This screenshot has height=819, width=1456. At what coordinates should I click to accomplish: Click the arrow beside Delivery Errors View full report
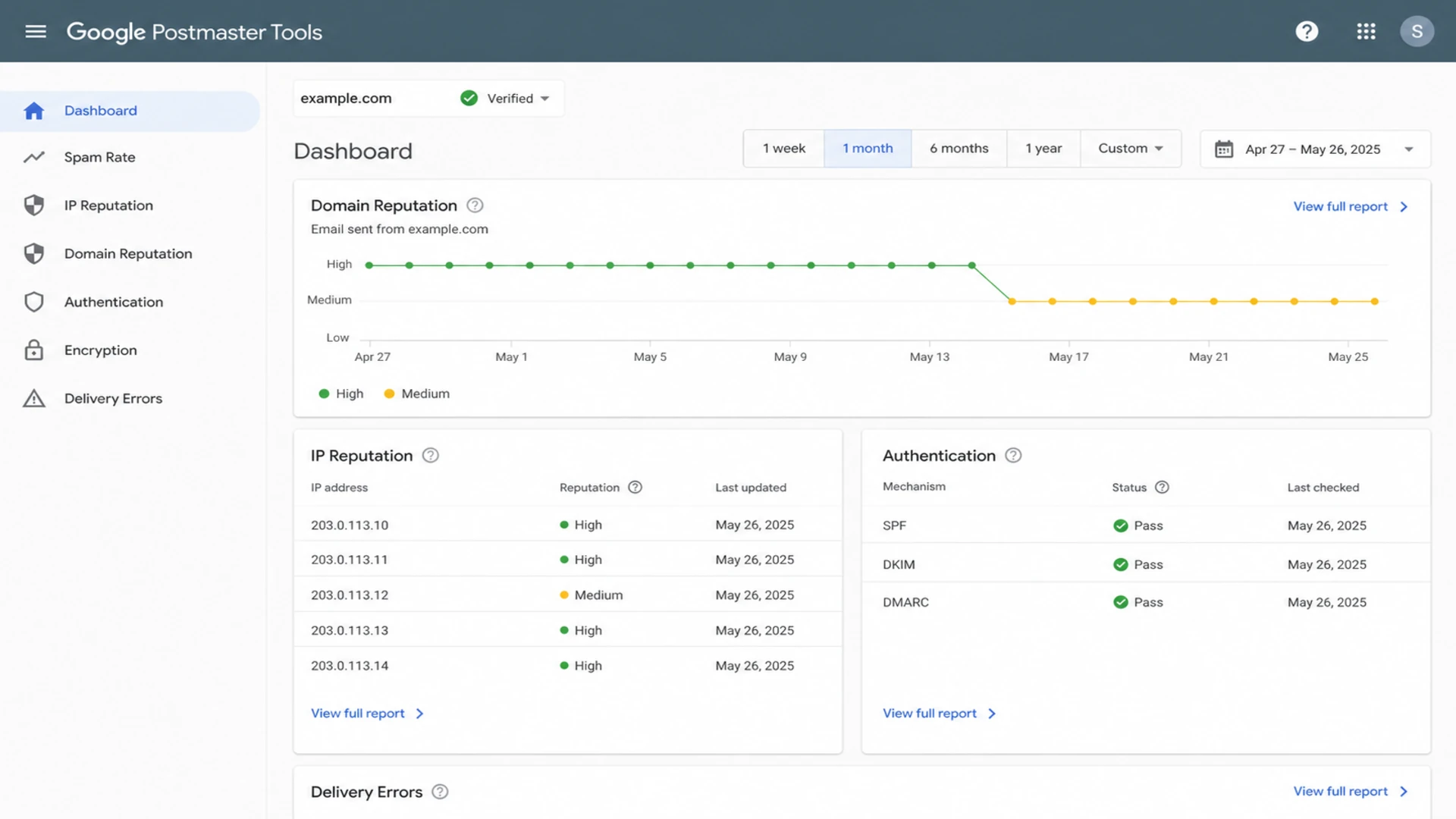tap(1404, 791)
